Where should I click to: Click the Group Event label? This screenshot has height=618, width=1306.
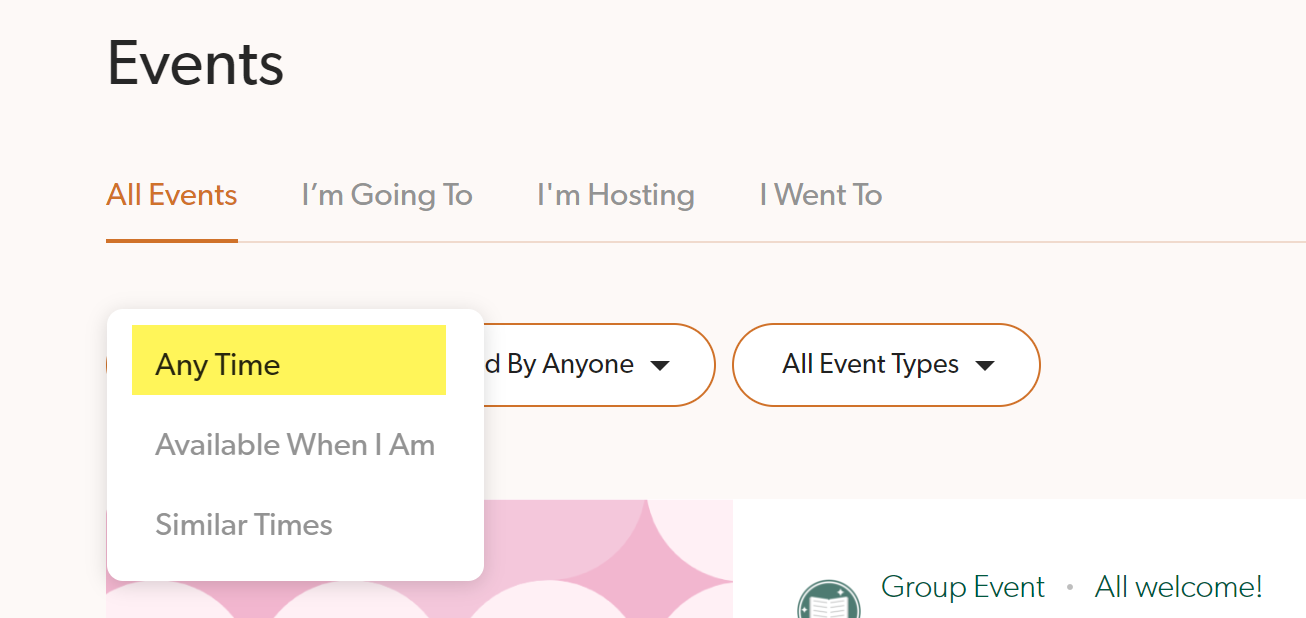963,586
